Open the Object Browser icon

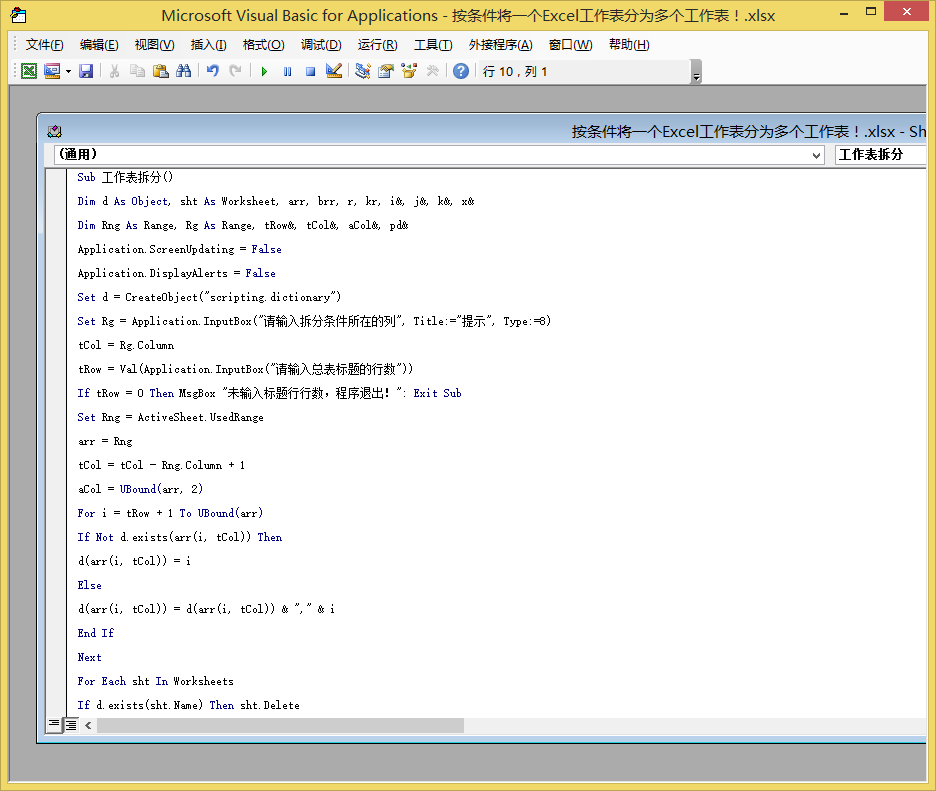point(409,72)
